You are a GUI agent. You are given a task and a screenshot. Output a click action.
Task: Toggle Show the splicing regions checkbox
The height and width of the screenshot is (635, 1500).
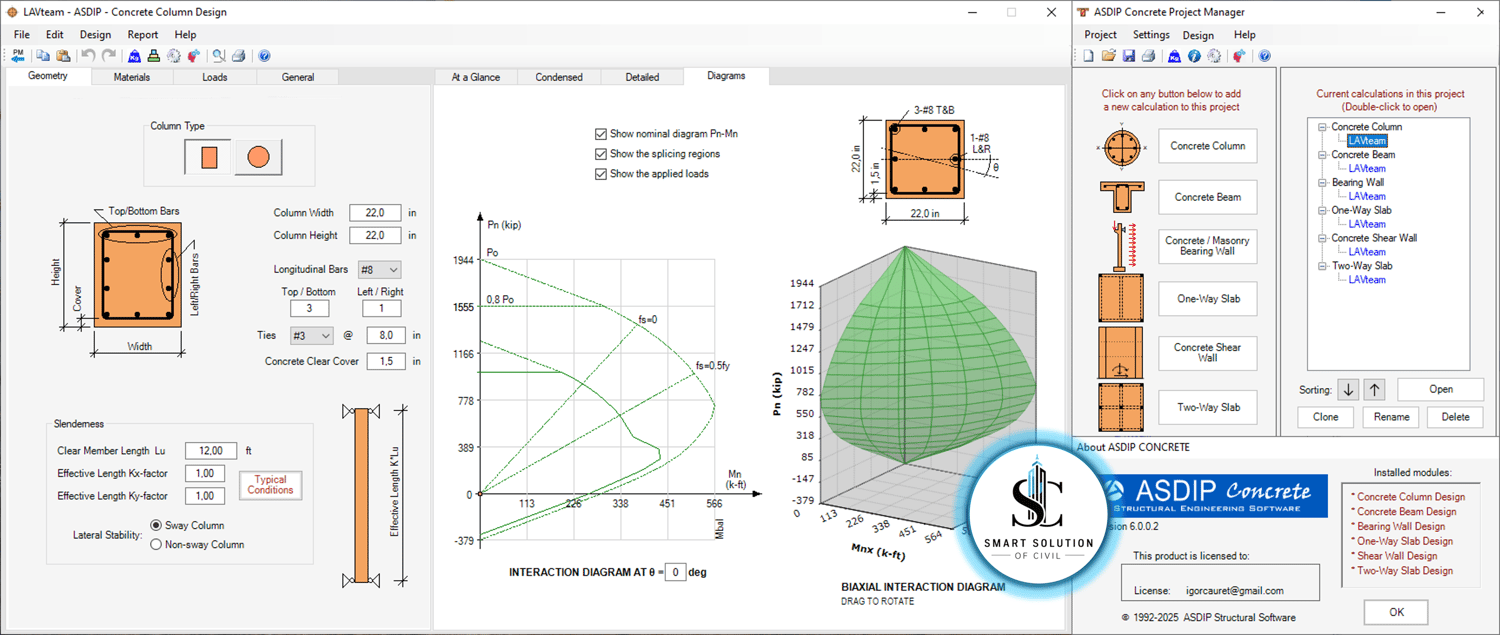(601, 154)
